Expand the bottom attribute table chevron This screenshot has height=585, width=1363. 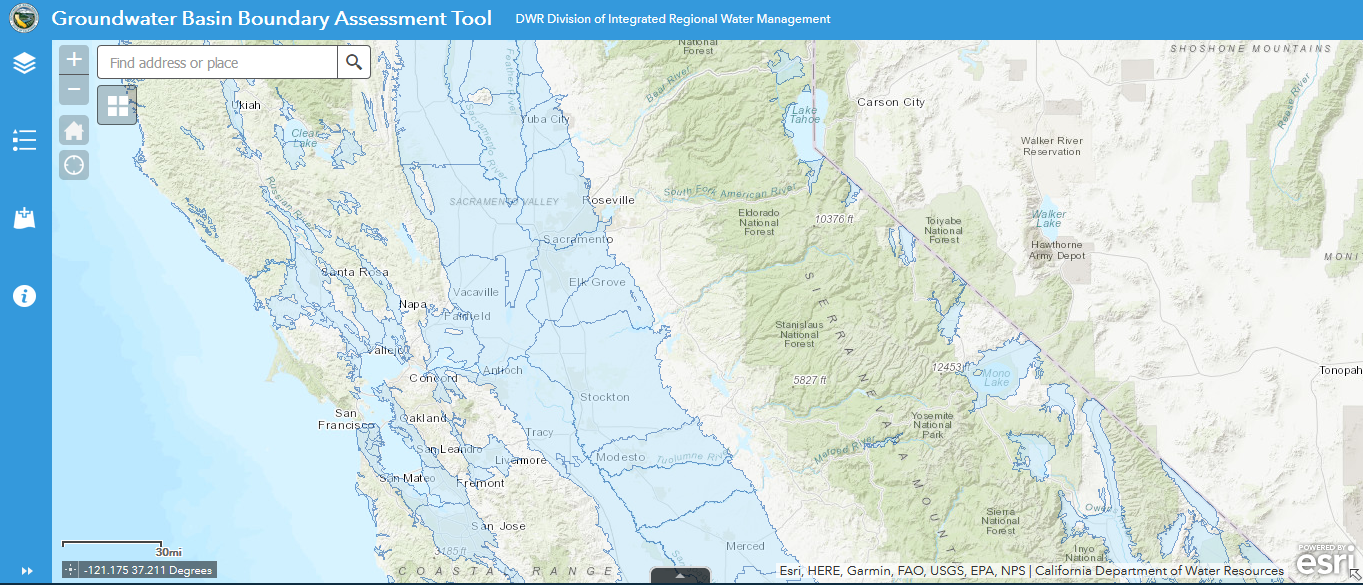680,577
